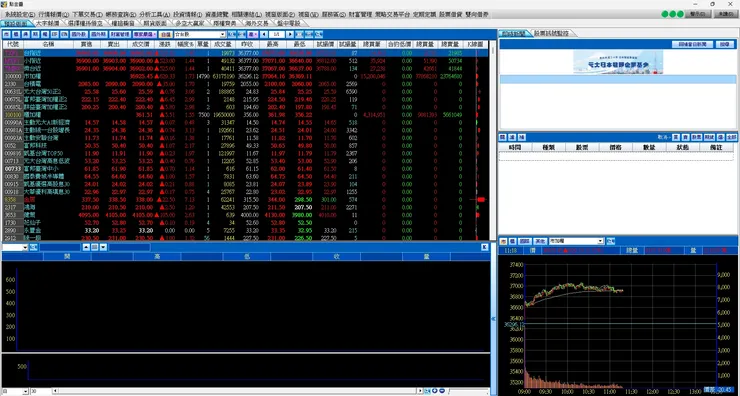Screen dimensions: 740x396
Task: Click the 買 cancel-buy button
Action: click(x=676, y=137)
